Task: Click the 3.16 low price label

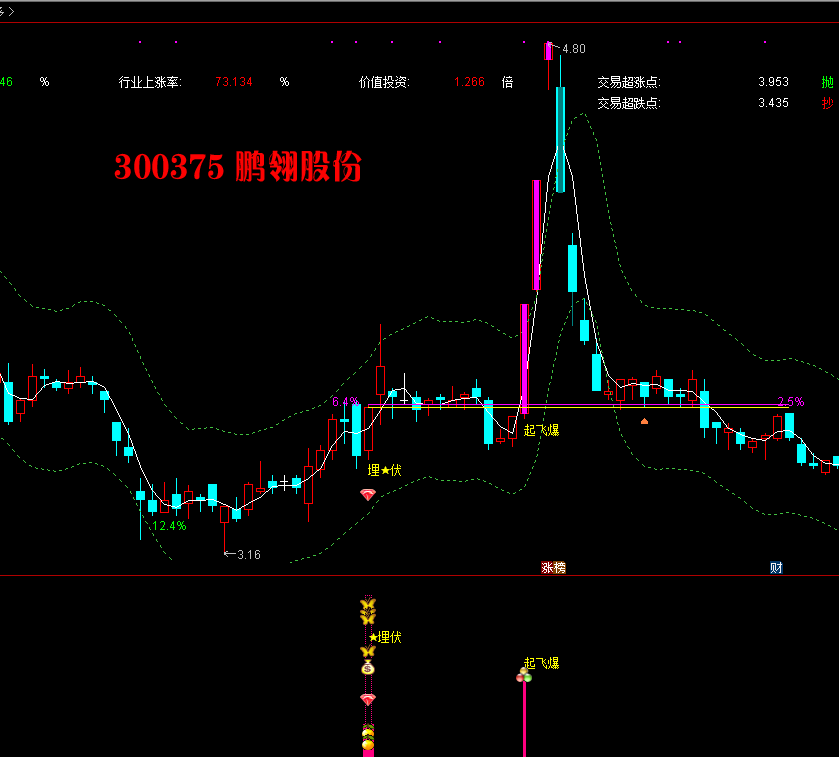Action: [248, 554]
